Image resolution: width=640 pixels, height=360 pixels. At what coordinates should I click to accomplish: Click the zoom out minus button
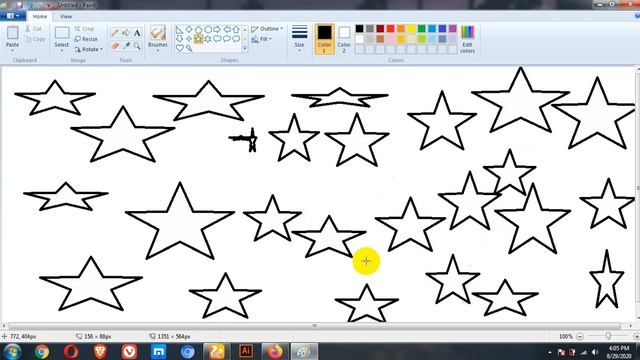click(x=580, y=336)
